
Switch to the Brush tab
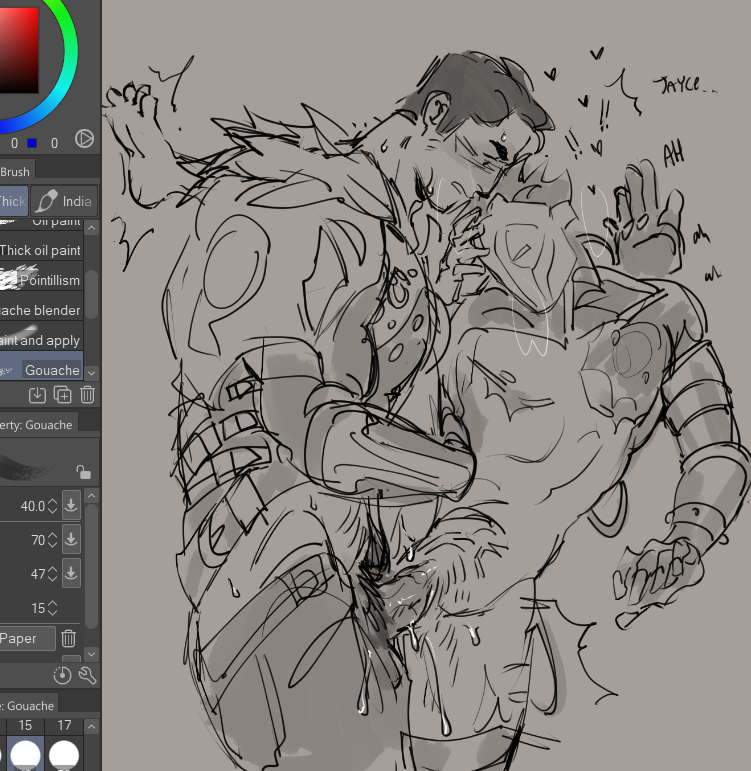[16, 172]
